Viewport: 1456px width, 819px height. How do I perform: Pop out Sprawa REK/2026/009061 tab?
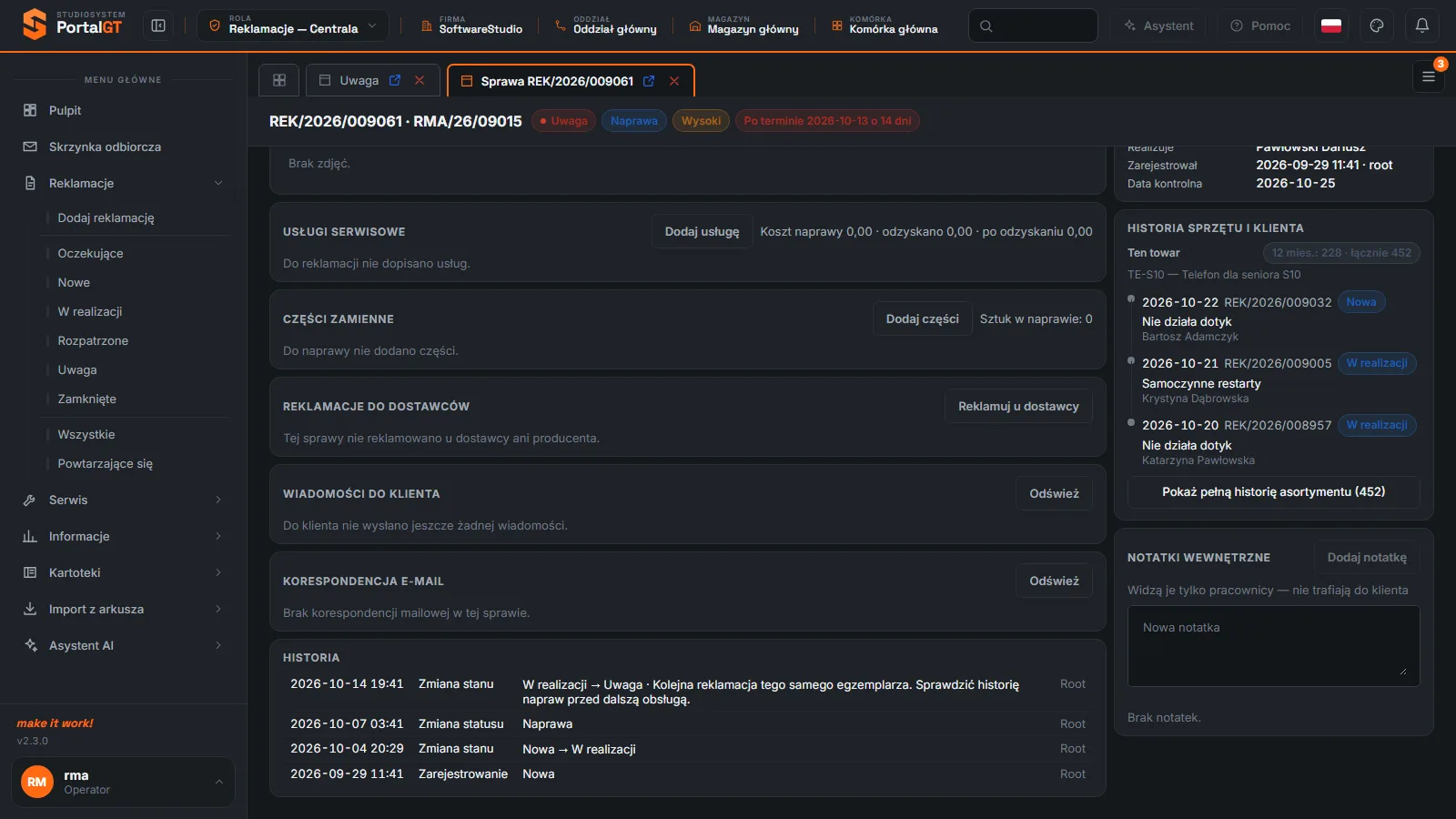pos(649,81)
